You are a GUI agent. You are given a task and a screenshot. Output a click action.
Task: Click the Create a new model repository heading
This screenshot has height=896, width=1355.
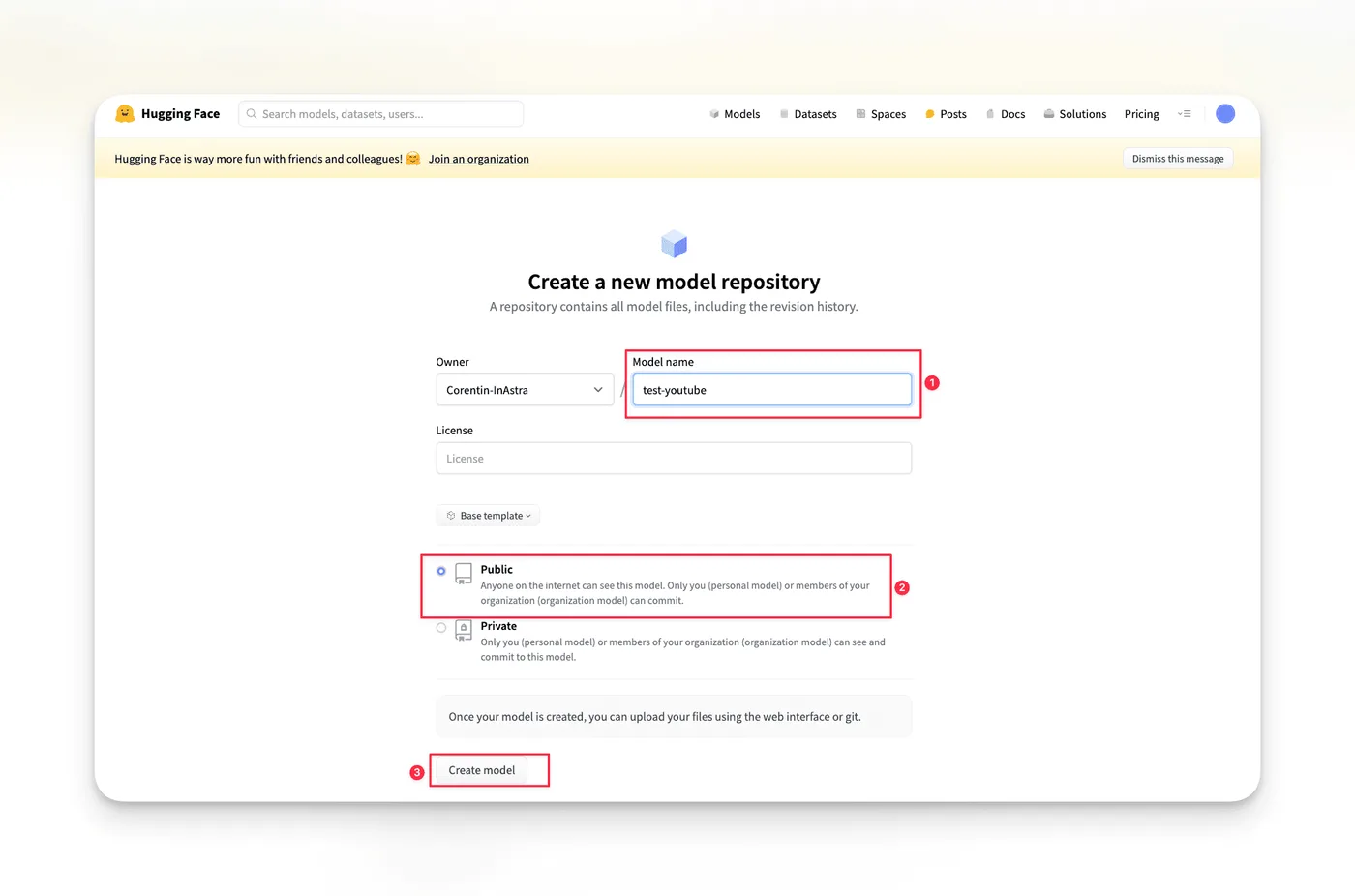pyautogui.click(x=674, y=282)
